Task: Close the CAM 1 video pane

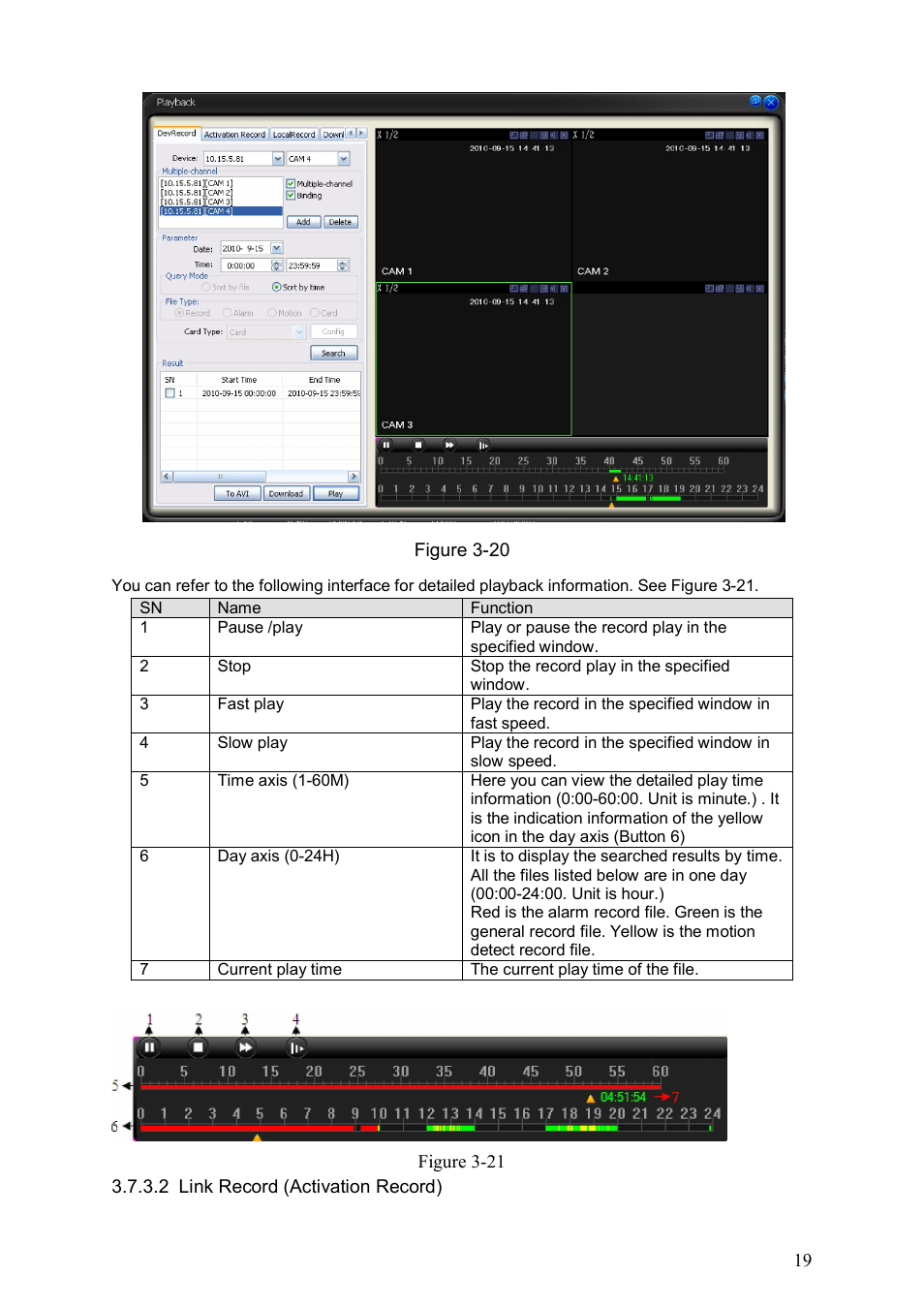Action: [x=564, y=135]
